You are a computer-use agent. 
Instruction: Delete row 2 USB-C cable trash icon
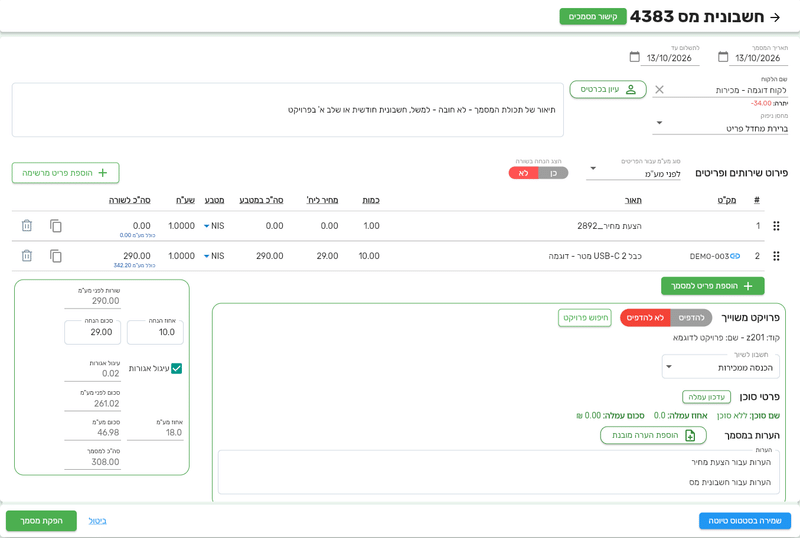27,255
